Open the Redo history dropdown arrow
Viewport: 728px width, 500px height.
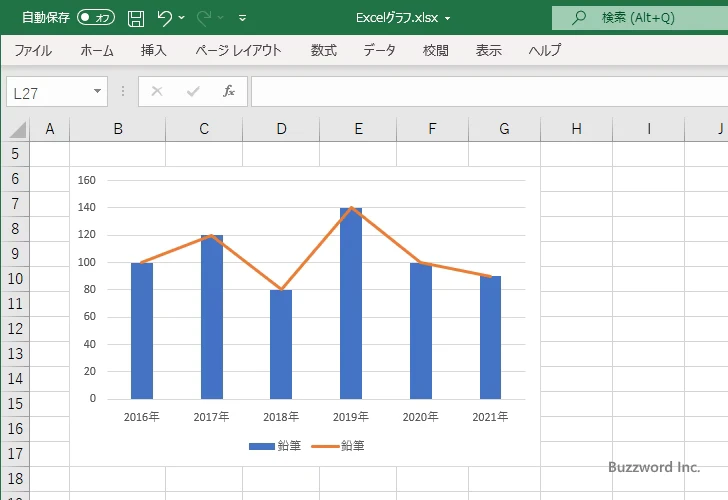(x=221, y=18)
